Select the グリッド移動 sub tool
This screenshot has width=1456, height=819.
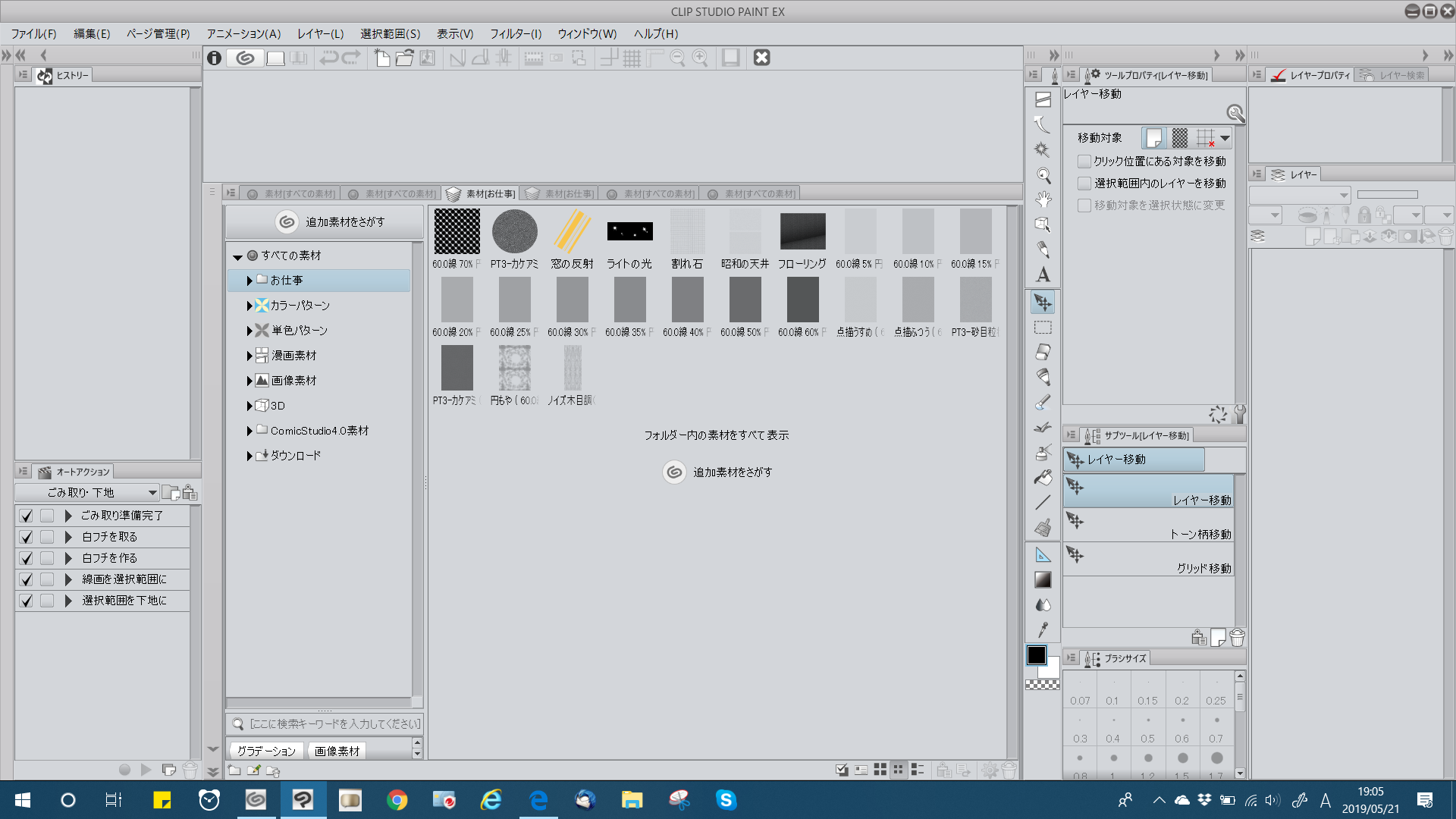[1149, 559]
